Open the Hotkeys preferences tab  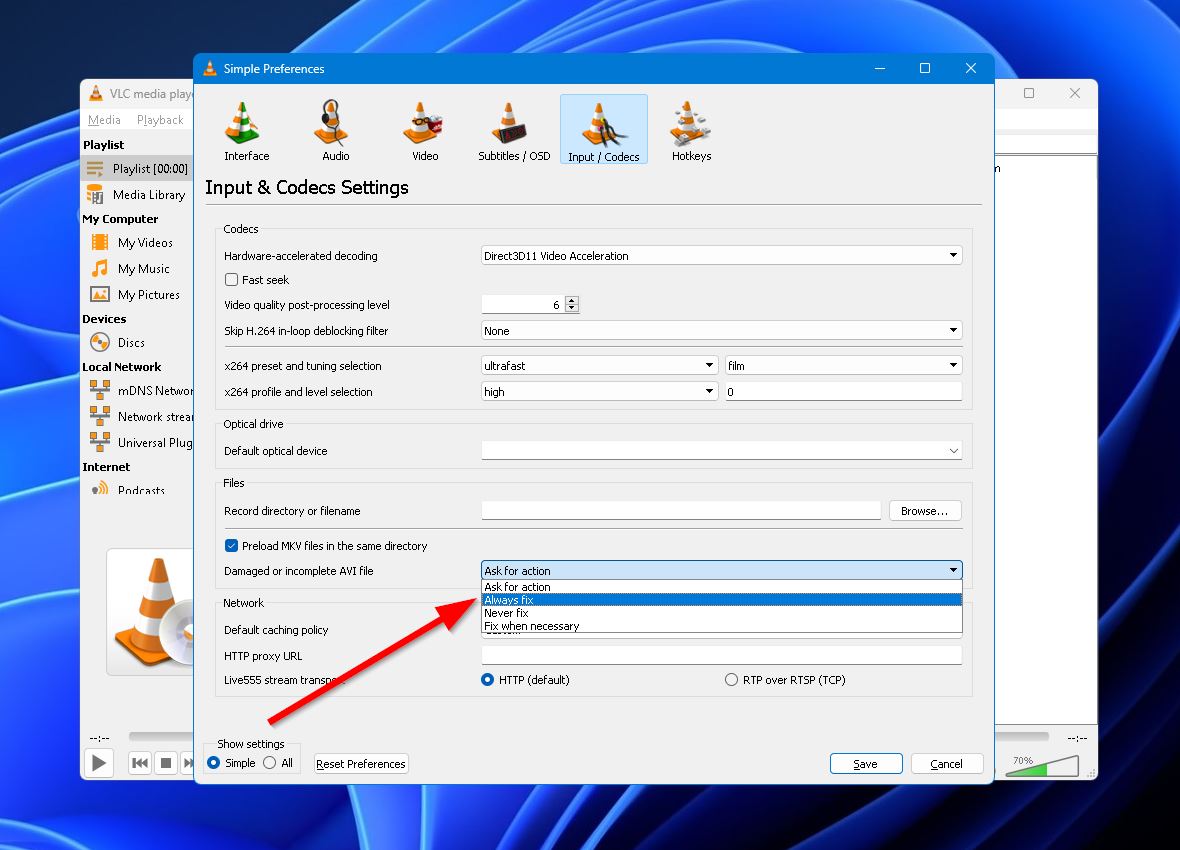click(691, 131)
